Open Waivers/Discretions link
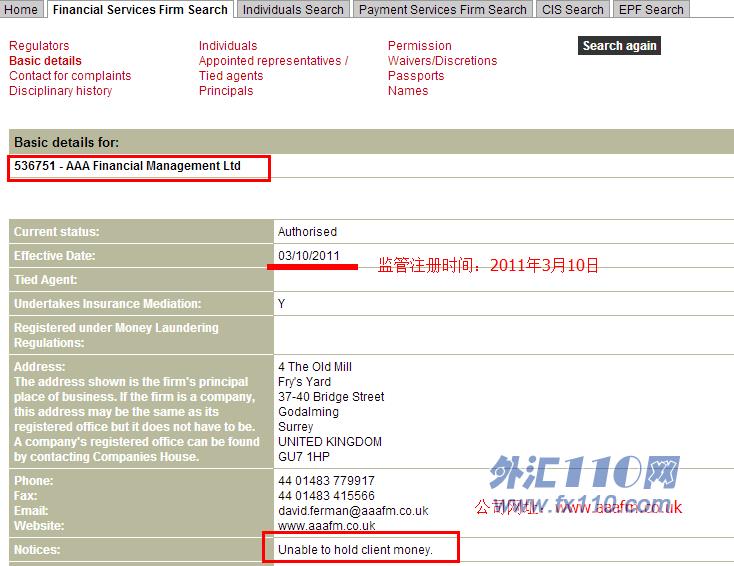 click(442, 60)
